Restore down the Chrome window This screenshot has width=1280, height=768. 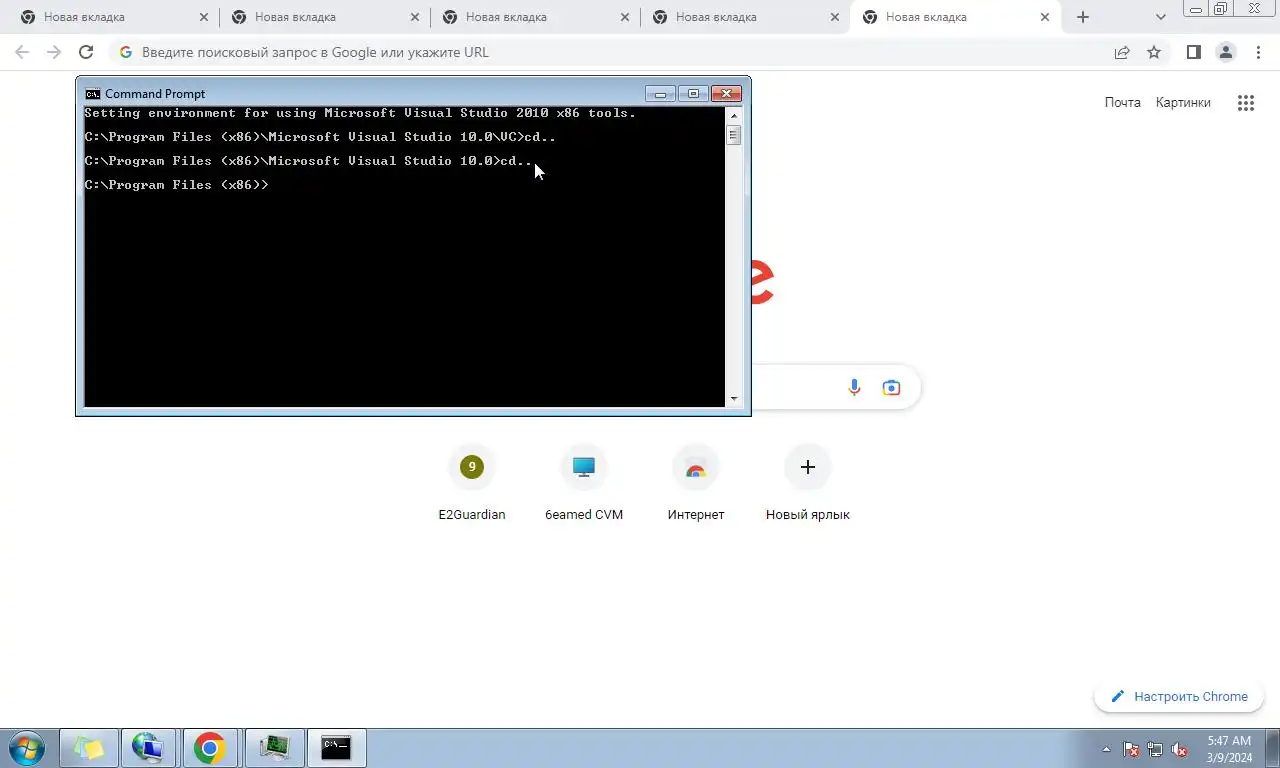click(x=1221, y=8)
